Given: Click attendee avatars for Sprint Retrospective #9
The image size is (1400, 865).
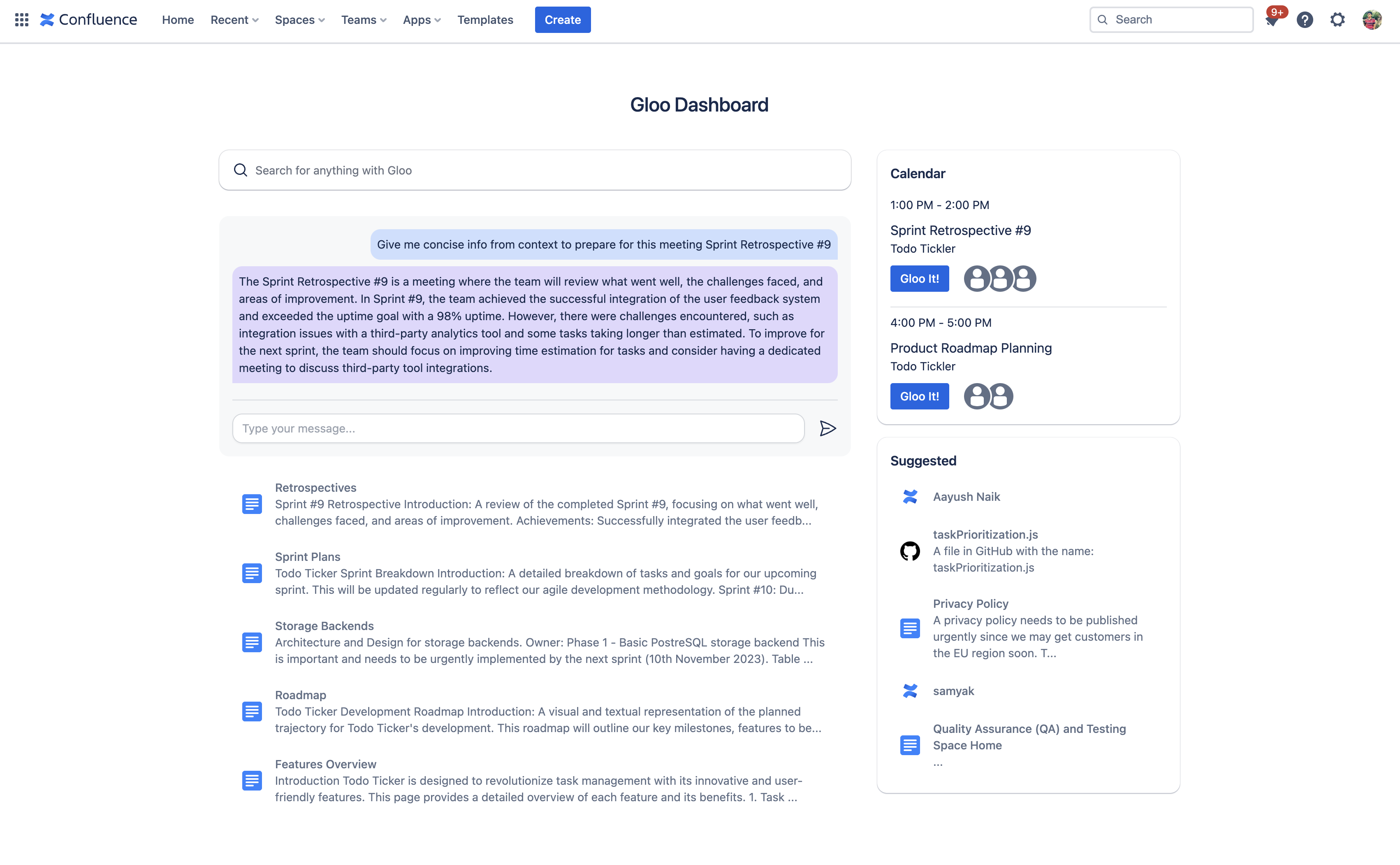Looking at the screenshot, I should pyautogui.click(x=999, y=279).
